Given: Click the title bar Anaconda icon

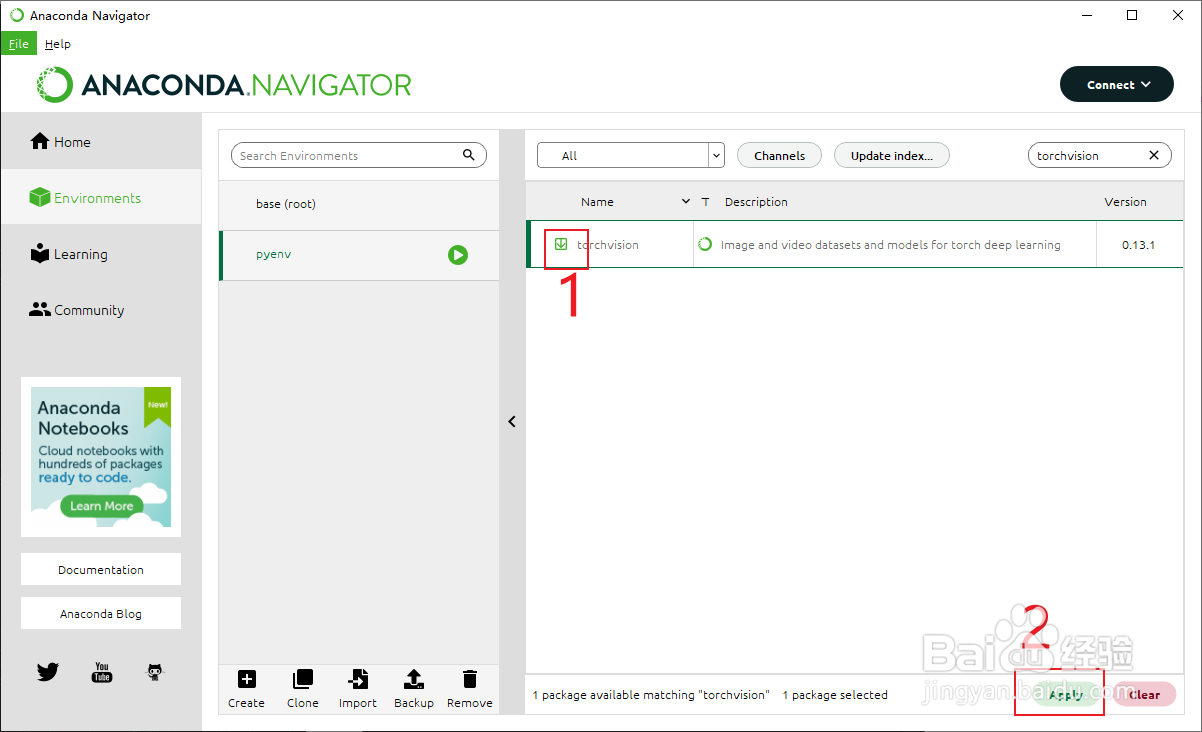Looking at the screenshot, I should pos(17,16).
